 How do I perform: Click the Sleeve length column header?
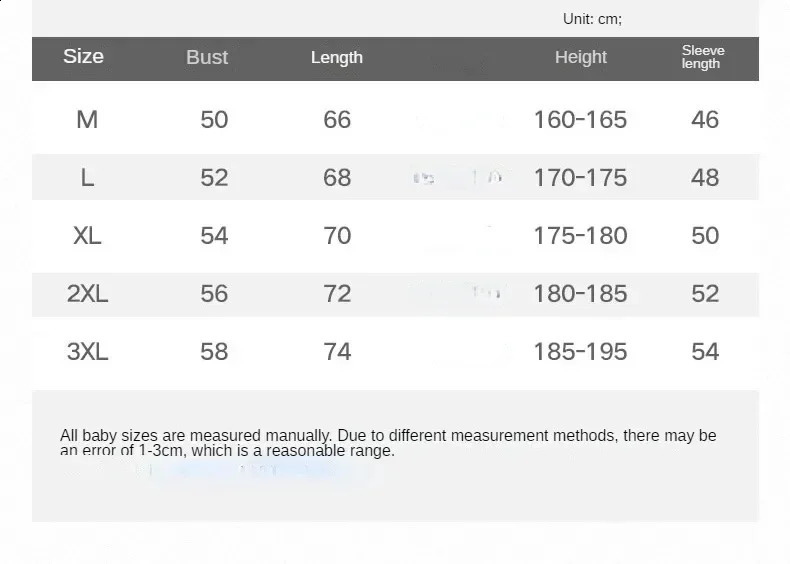(x=703, y=57)
